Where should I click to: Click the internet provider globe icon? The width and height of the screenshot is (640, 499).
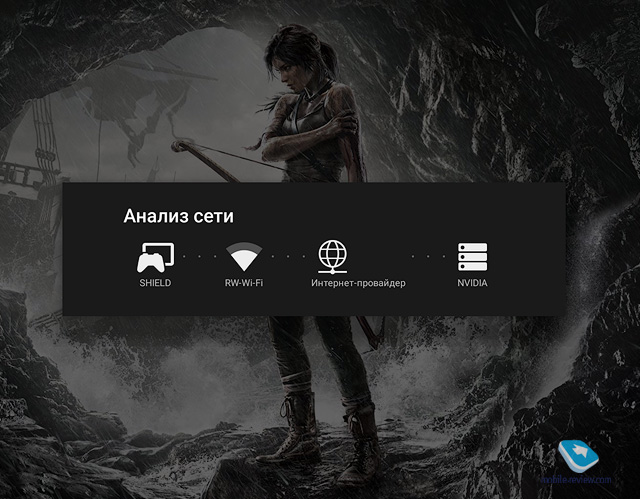(x=333, y=257)
